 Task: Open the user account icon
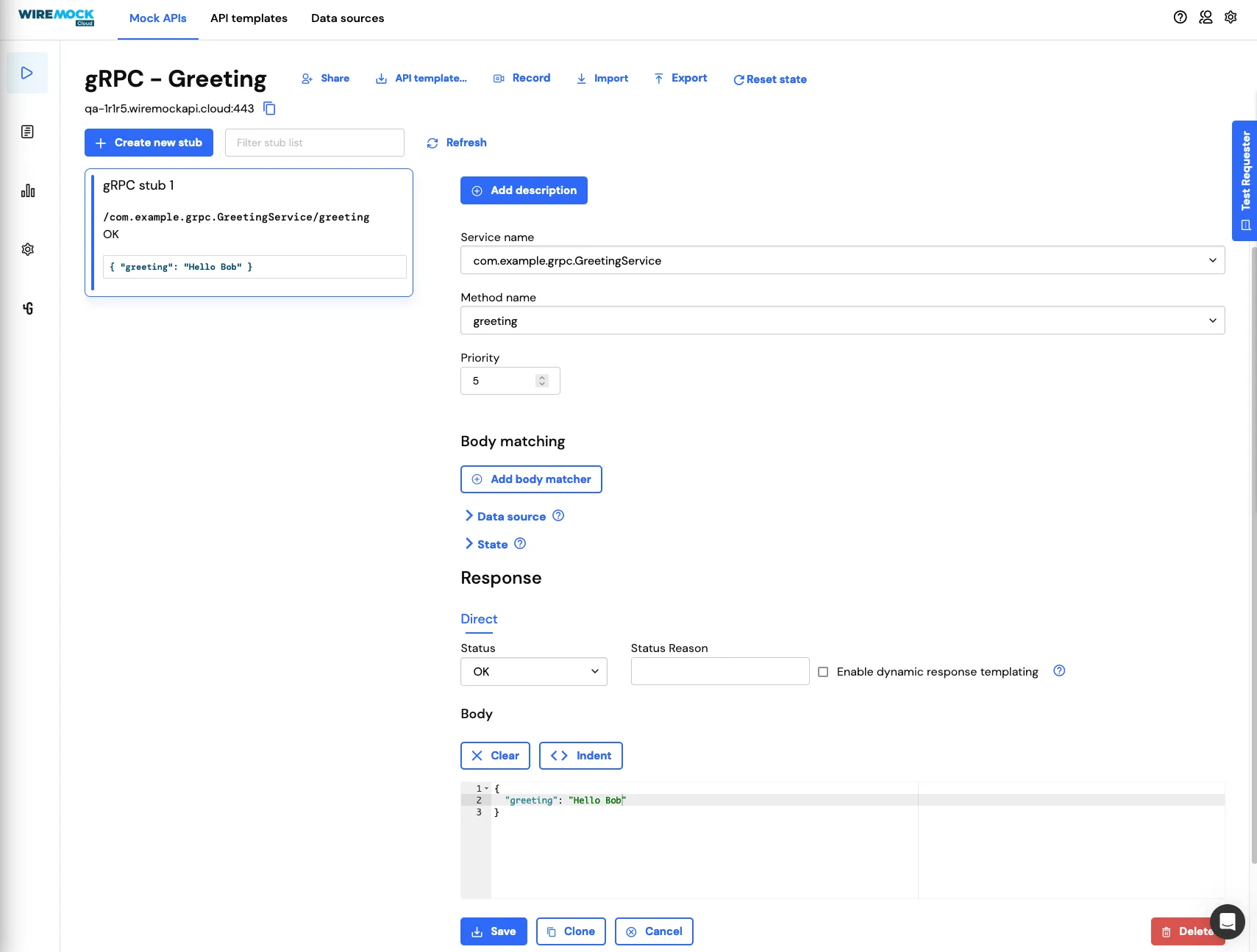1206,18
